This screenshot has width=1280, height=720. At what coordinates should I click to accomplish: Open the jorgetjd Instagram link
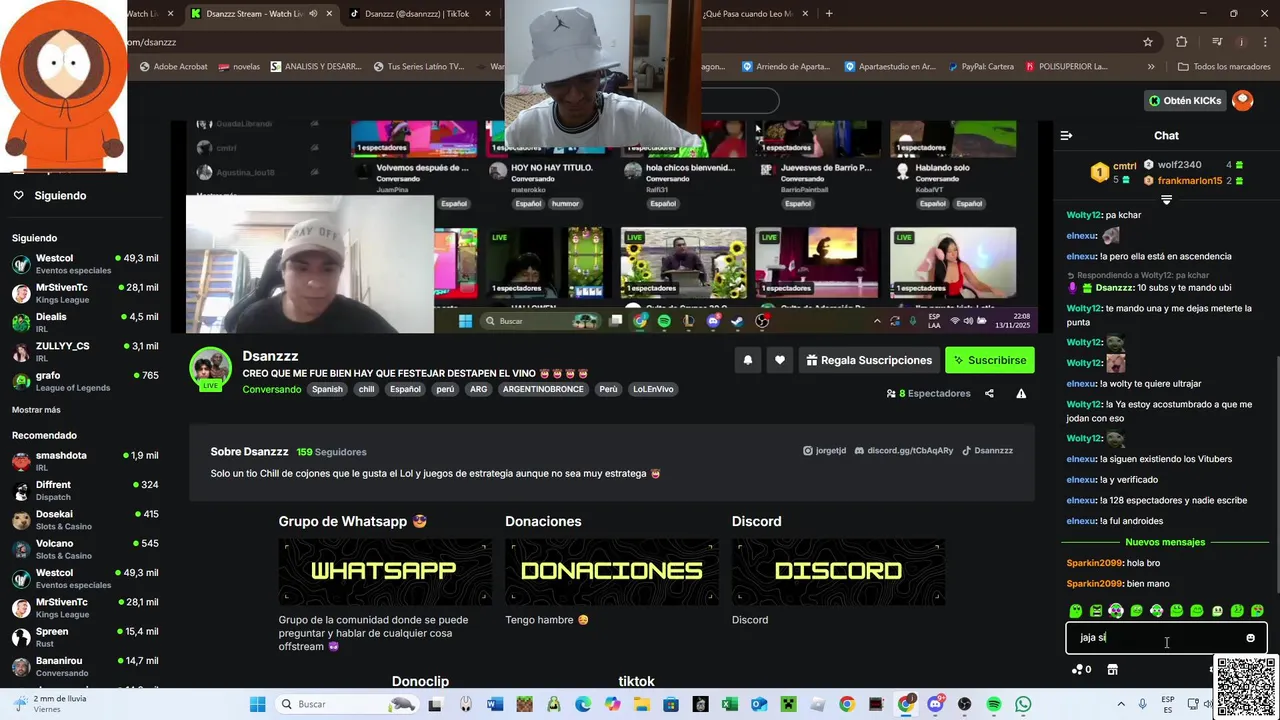pyautogui.click(x=825, y=451)
